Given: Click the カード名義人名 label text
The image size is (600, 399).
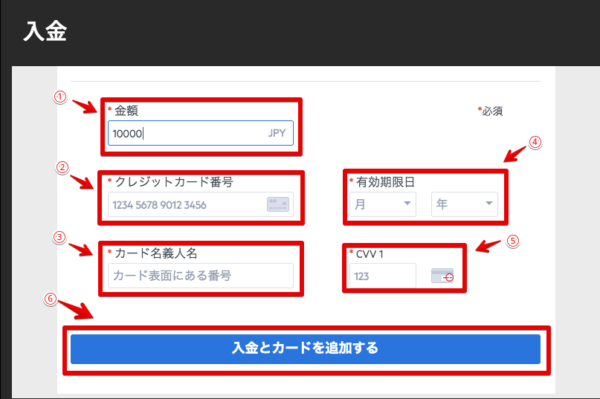Looking at the screenshot, I should [x=156, y=253].
